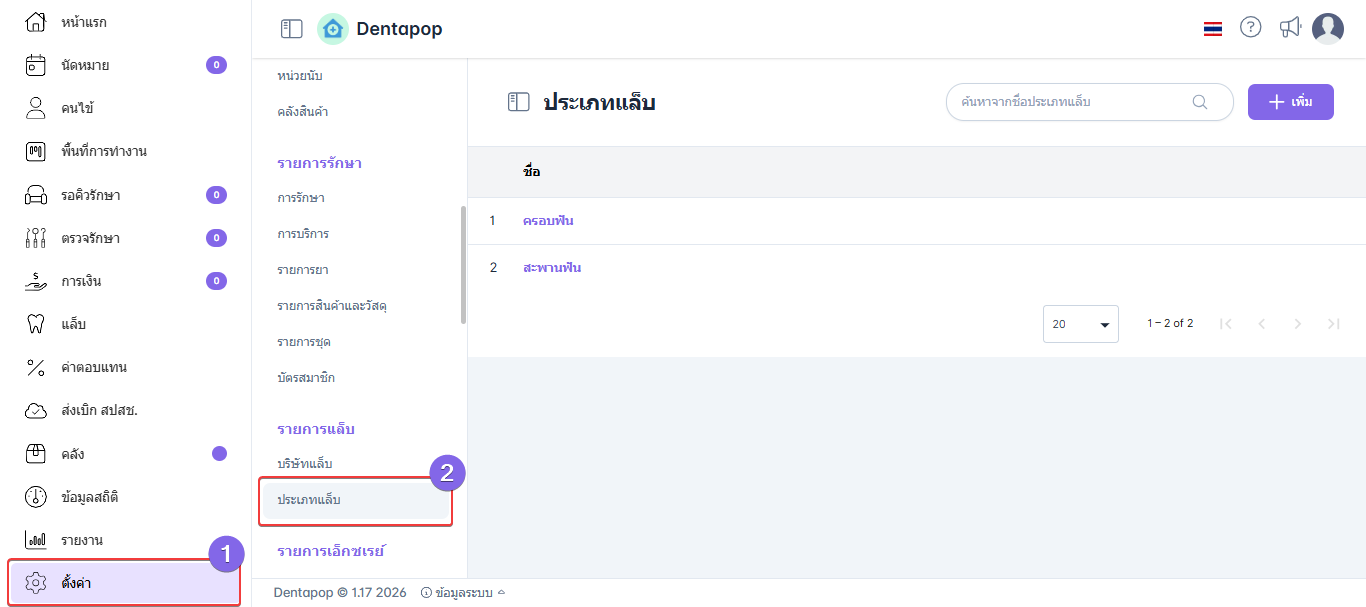The width and height of the screenshot is (1366, 607).
Task: Click the patient person icon
Action: [x=36, y=108]
